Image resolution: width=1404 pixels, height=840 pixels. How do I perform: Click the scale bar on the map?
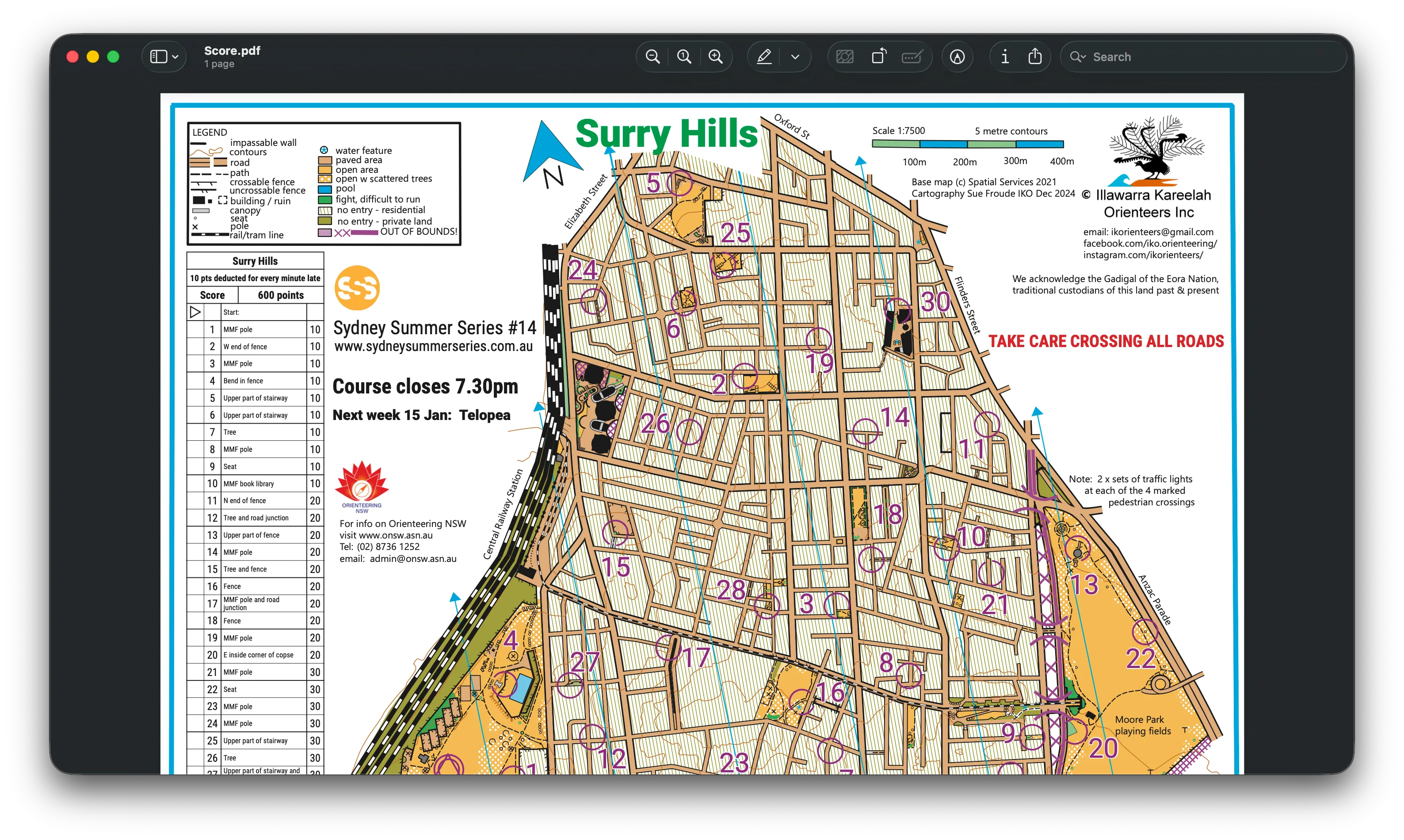pos(968,144)
